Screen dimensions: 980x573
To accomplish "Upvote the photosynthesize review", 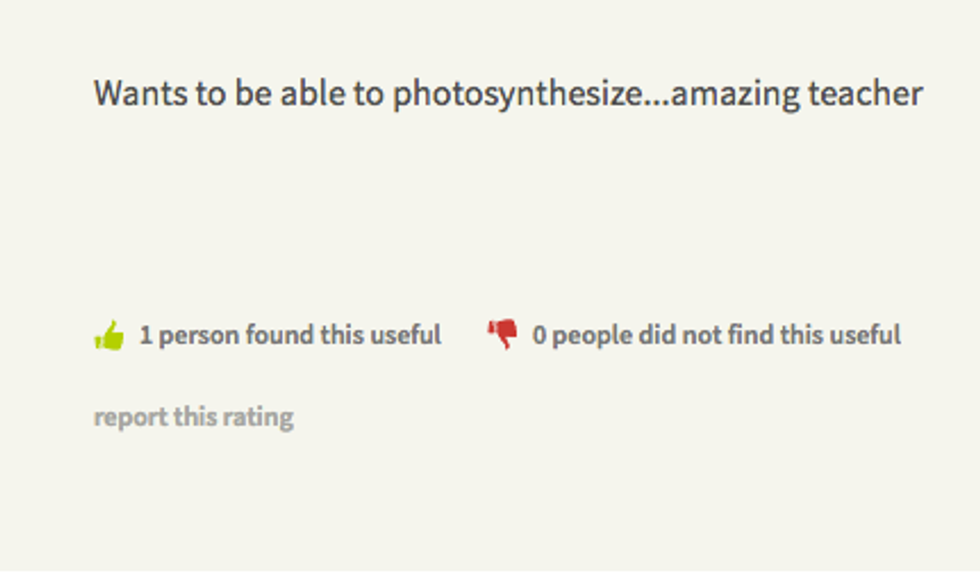I will 109,335.
